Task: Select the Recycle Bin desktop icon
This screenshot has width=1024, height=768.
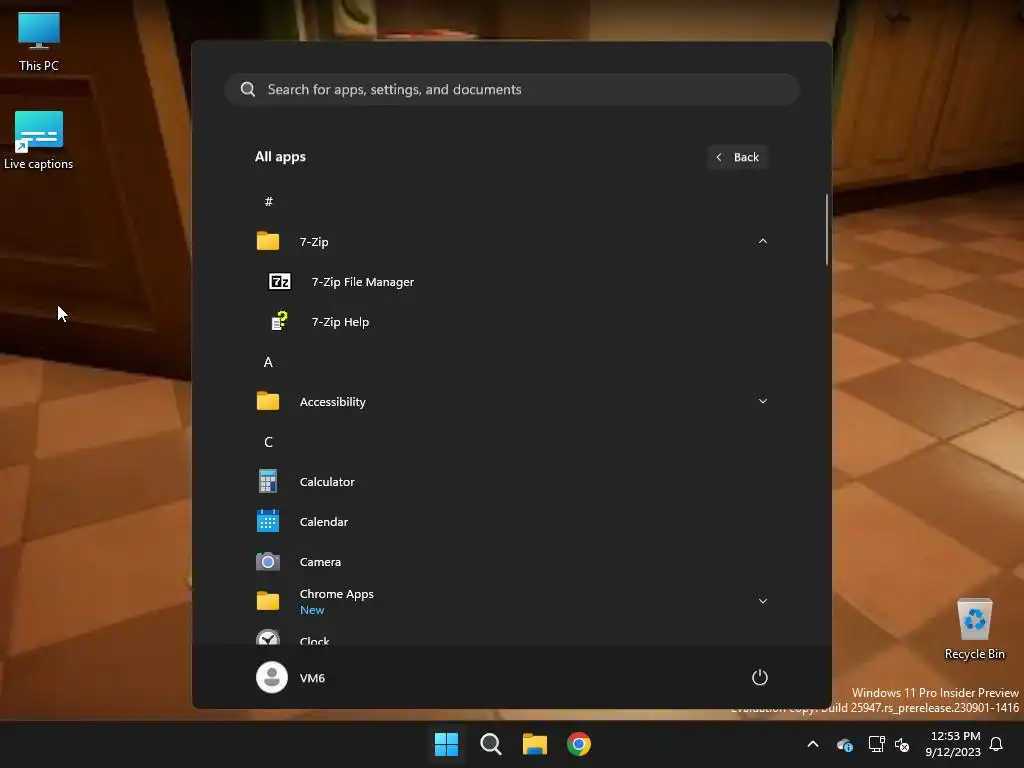Action: (974, 629)
